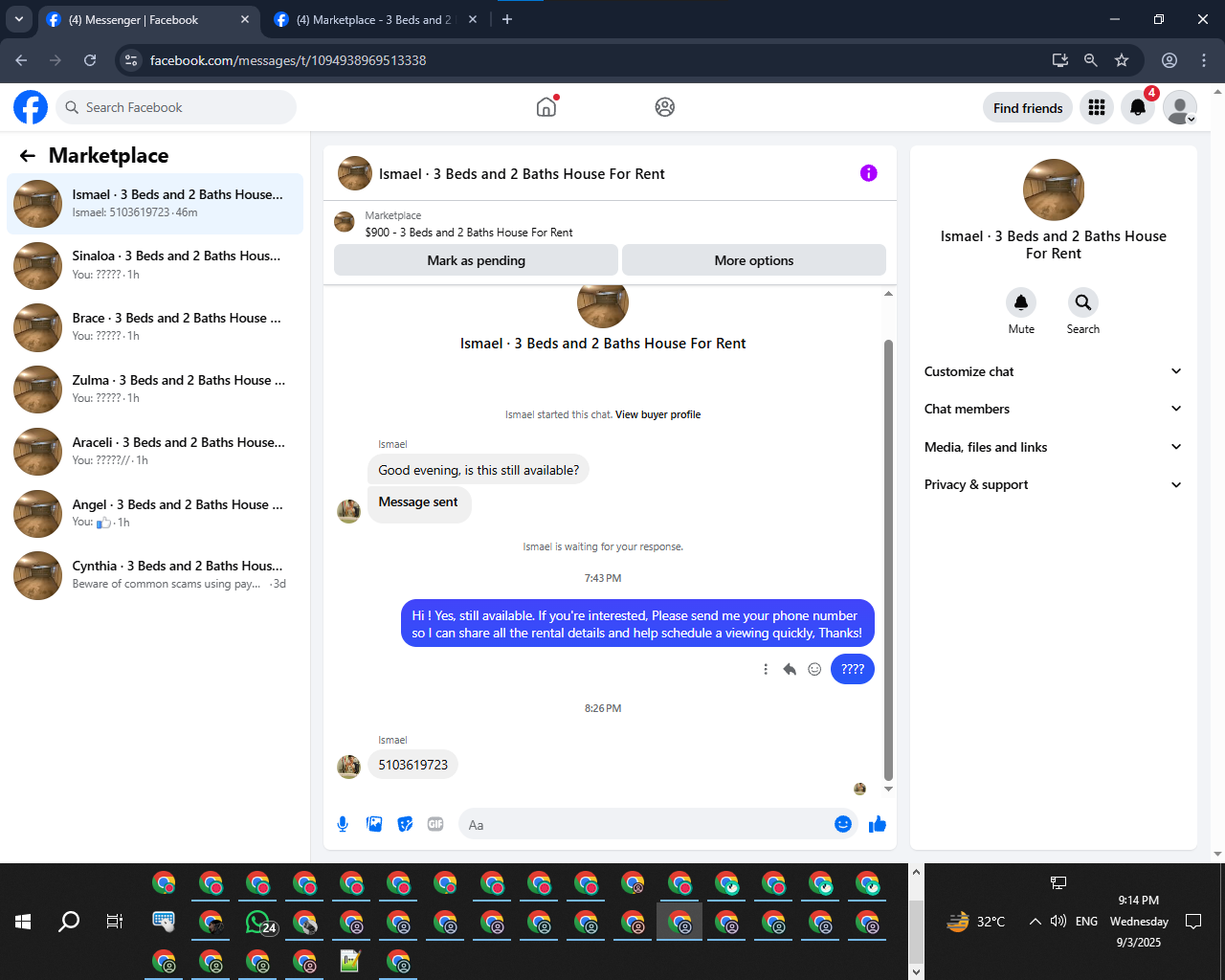This screenshot has width=1225, height=980.
Task: Reply to the '????' message arrow icon
Action: tap(790, 669)
